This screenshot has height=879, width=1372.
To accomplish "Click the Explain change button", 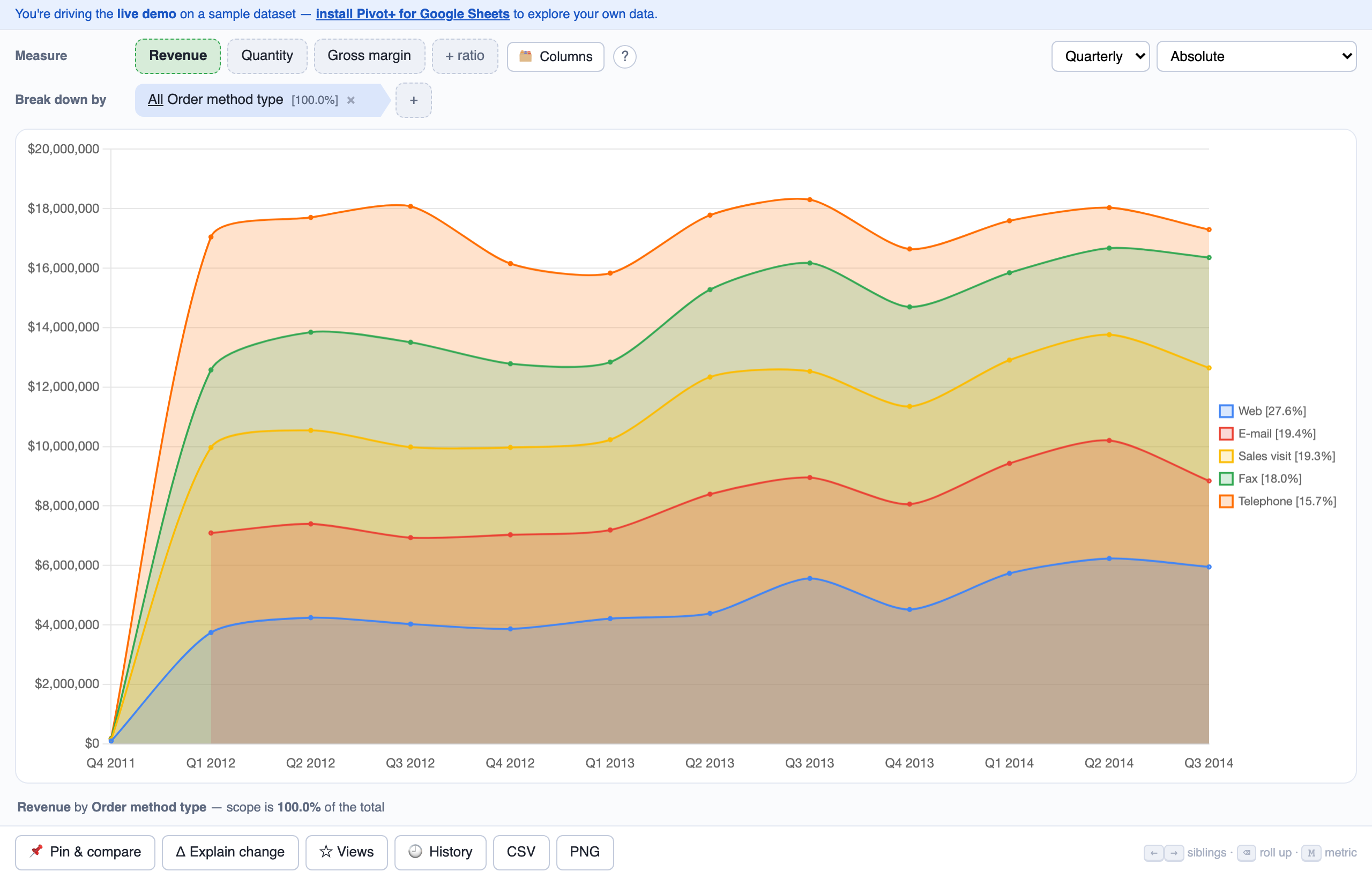I will click(x=230, y=852).
